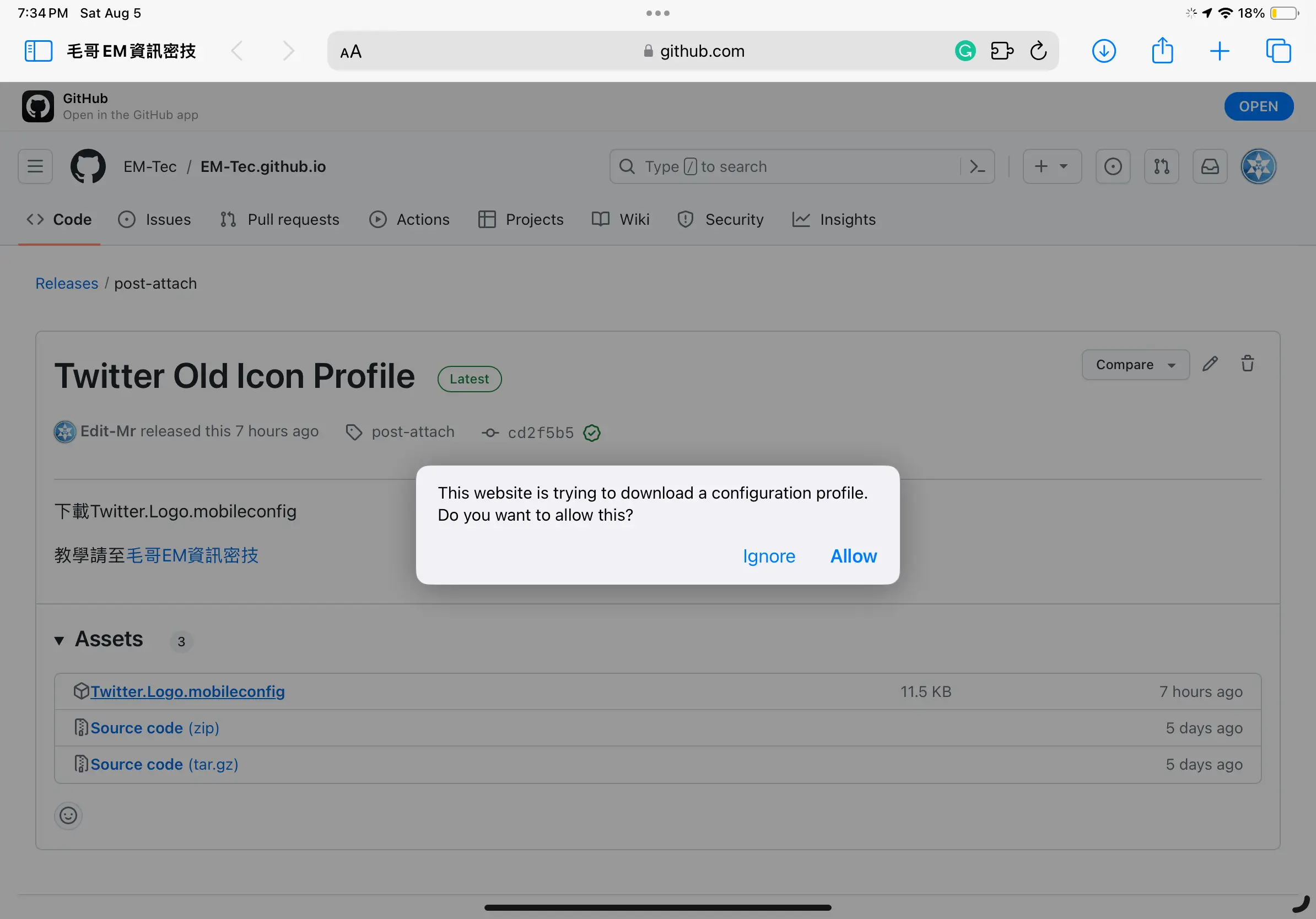Image resolution: width=1316 pixels, height=919 pixels.
Task: Go back to previous page
Action: click(x=237, y=51)
